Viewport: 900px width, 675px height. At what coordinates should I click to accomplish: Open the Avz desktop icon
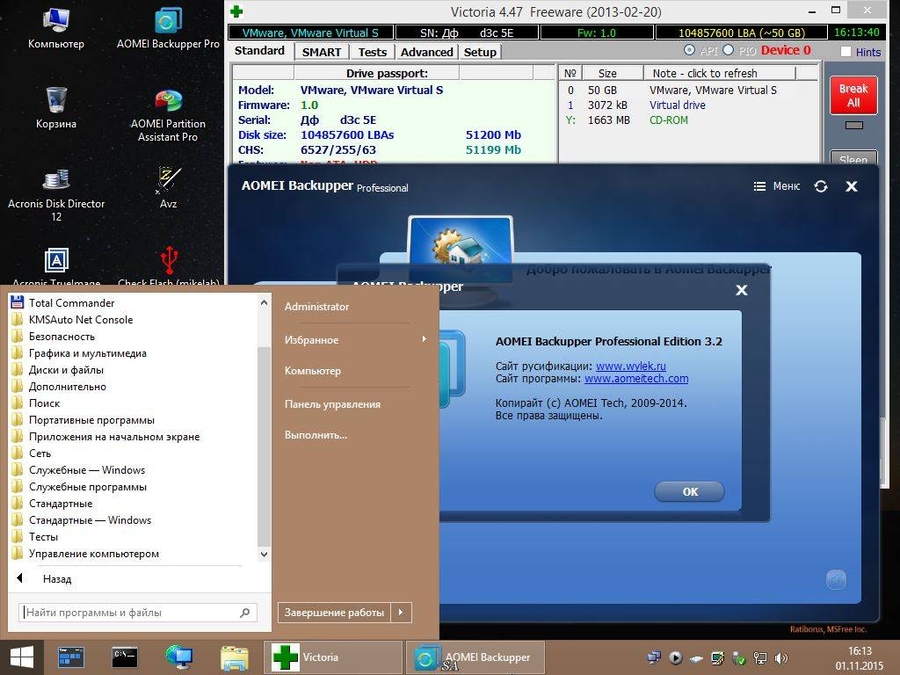coord(168,181)
